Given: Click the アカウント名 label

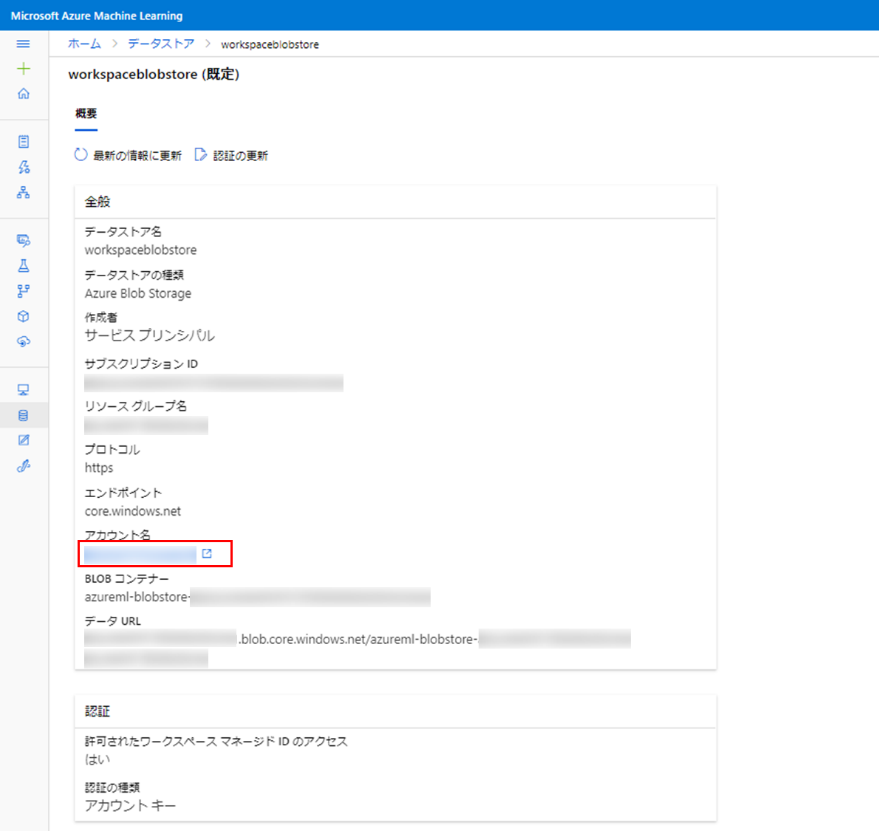Looking at the screenshot, I should tap(118, 535).
